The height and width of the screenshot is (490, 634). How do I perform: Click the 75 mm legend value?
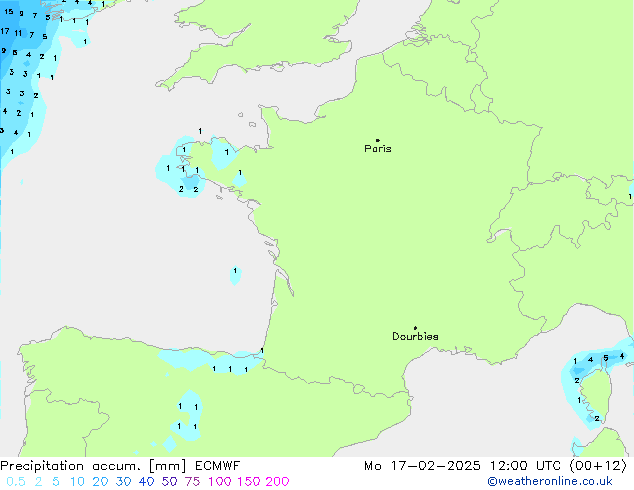[192, 482]
